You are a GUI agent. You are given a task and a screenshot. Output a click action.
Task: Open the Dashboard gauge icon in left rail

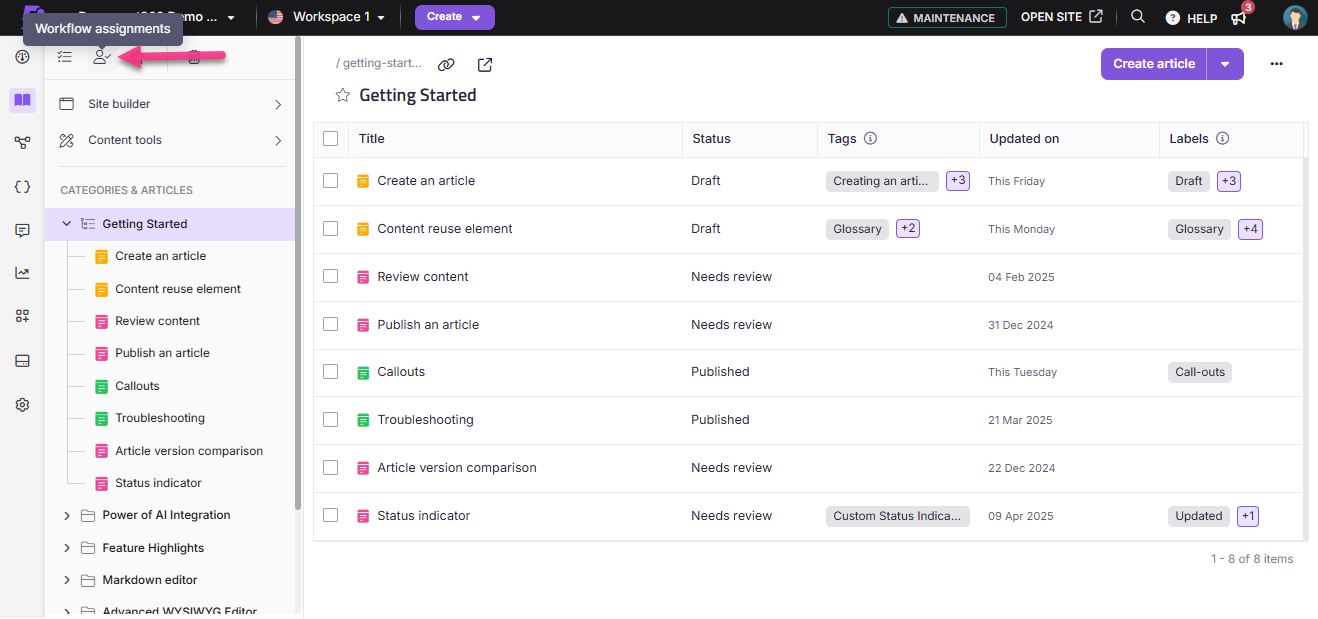pyautogui.click(x=22, y=57)
